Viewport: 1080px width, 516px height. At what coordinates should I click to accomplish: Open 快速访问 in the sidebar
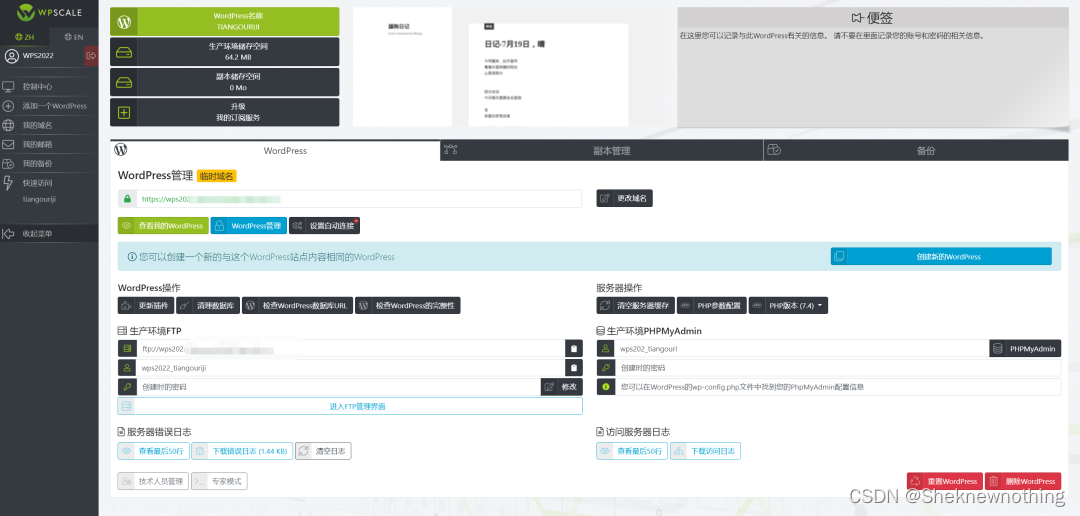tap(49, 183)
